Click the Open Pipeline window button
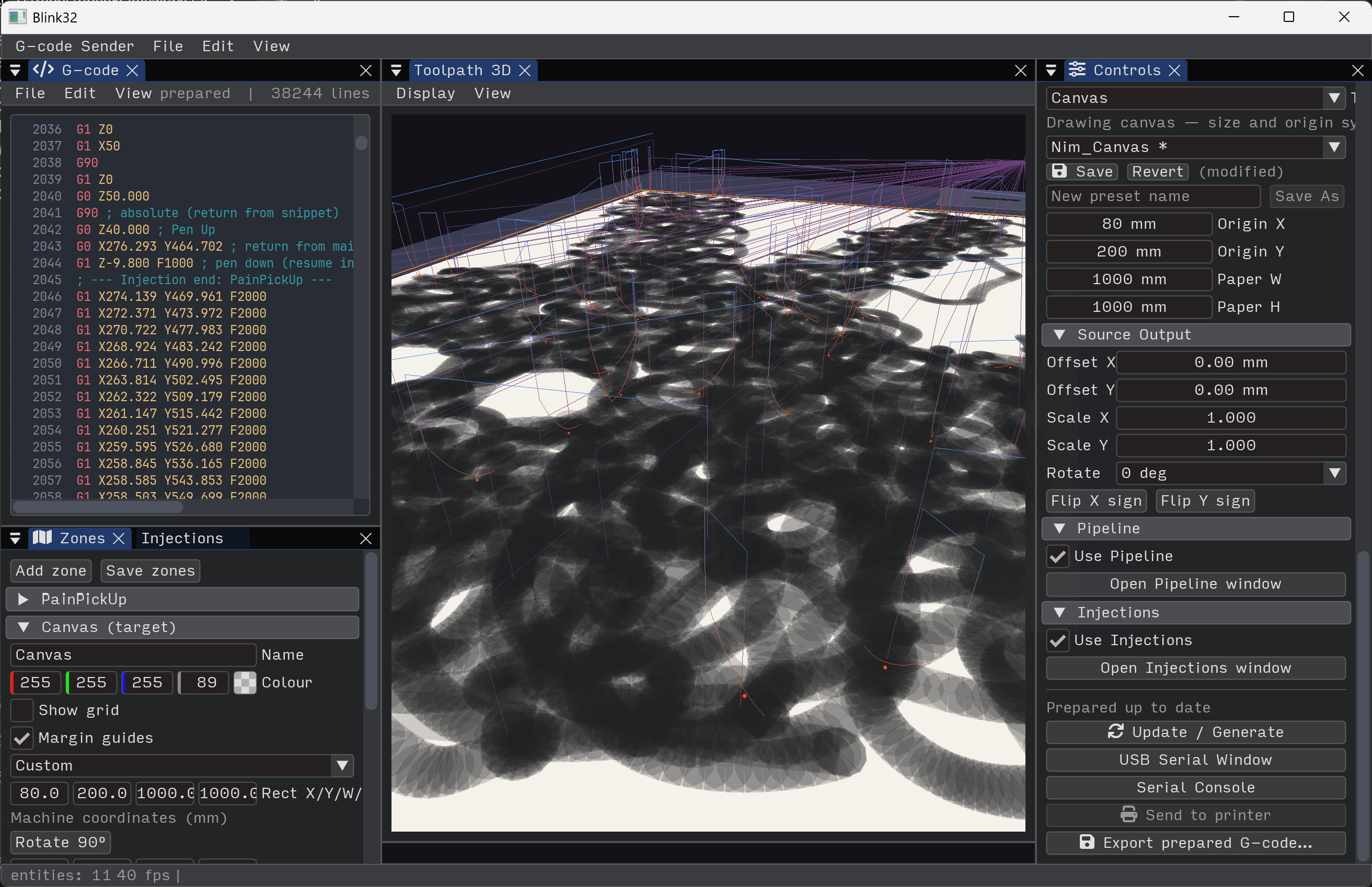1372x887 pixels. (1196, 583)
